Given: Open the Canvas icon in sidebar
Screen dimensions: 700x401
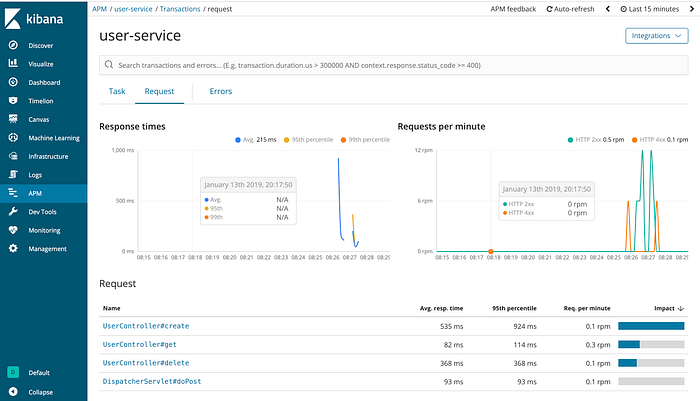Looking at the screenshot, I should (x=13, y=119).
